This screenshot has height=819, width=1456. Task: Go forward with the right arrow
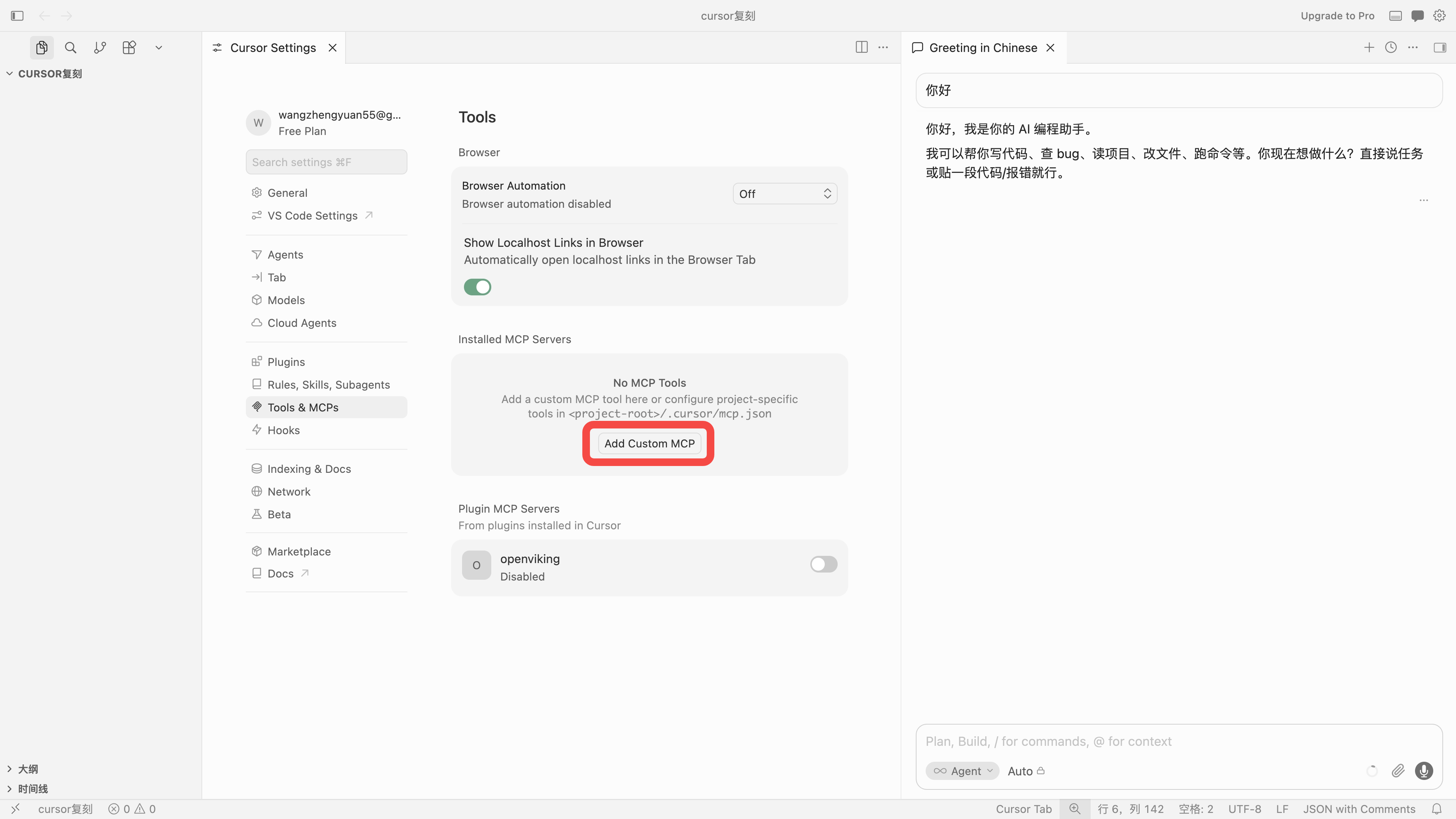point(67,16)
